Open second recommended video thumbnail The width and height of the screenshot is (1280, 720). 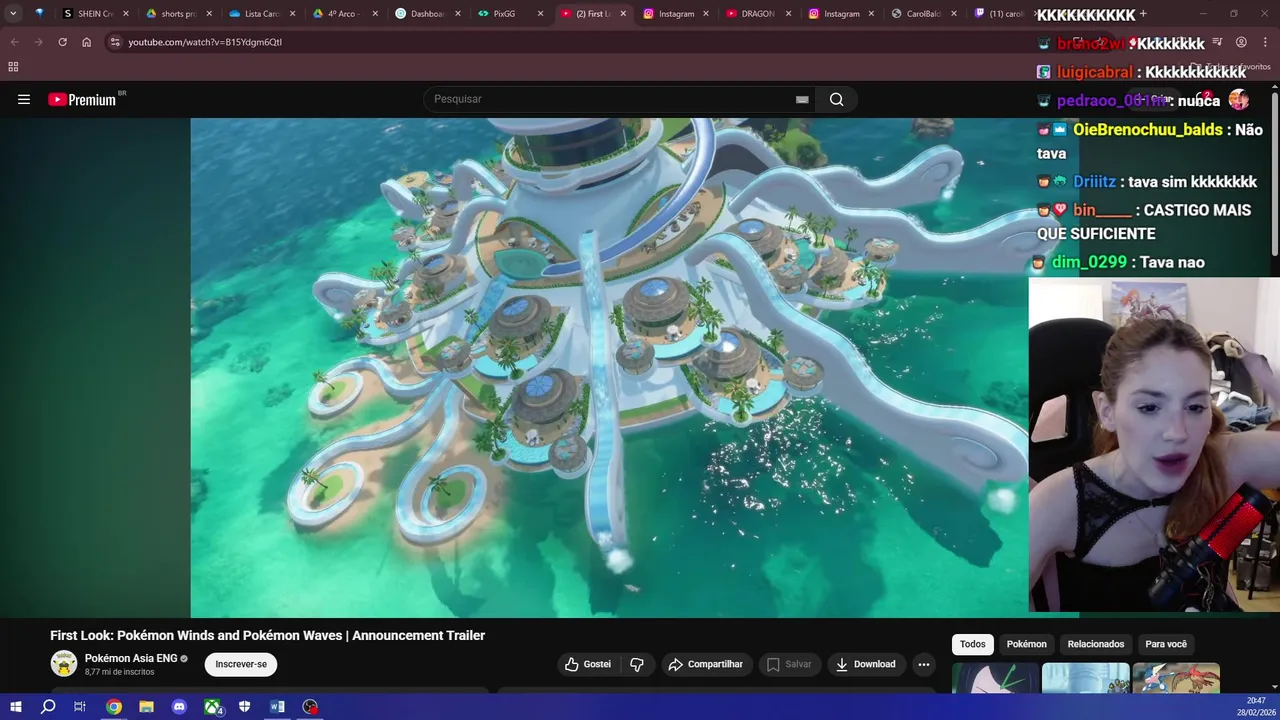coord(1085,677)
